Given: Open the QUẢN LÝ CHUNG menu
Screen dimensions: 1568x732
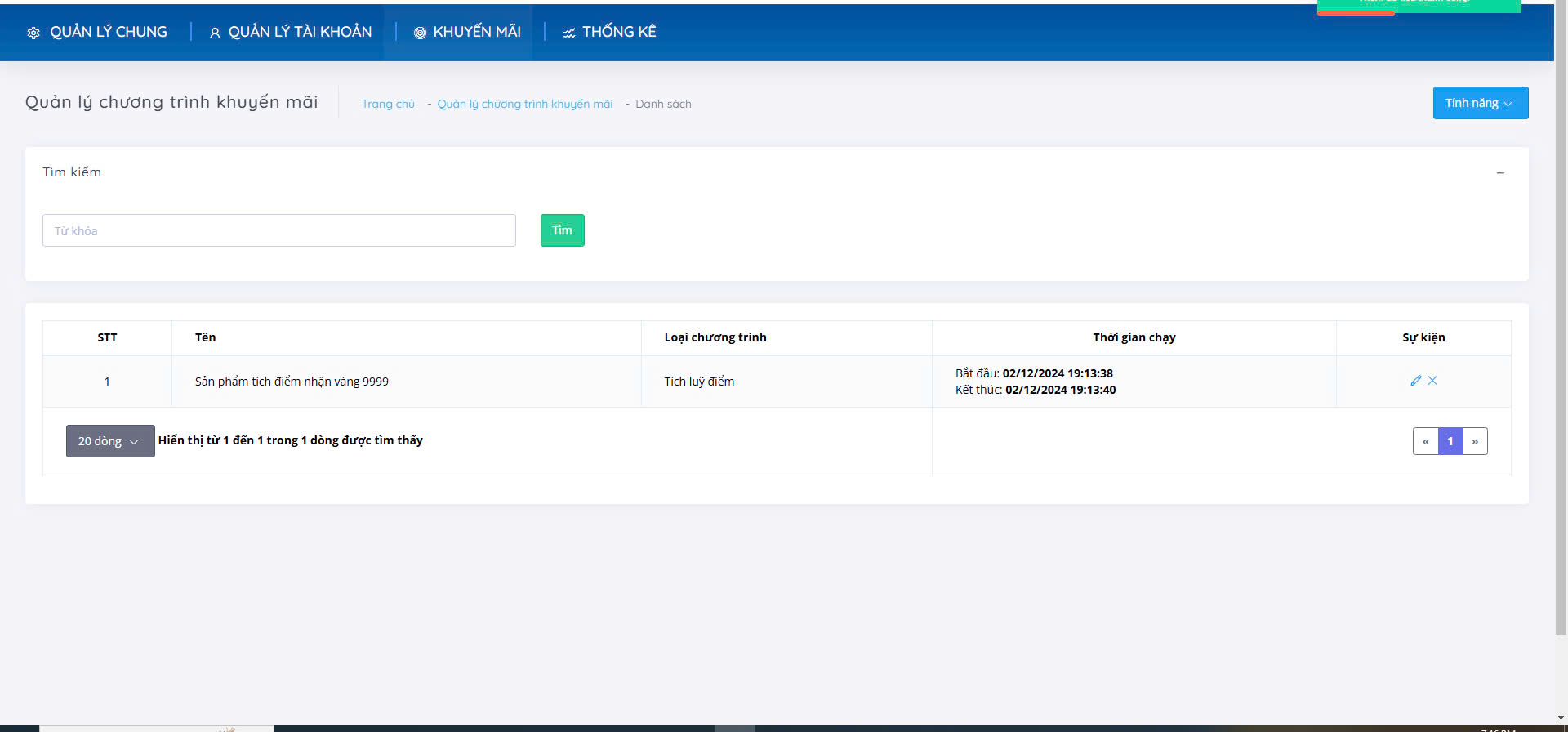Looking at the screenshot, I should click(x=97, y=32).
